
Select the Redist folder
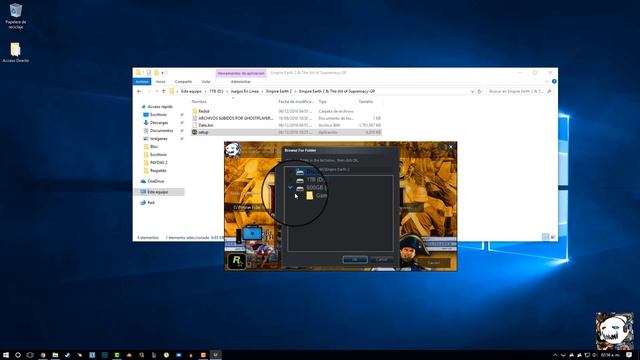click(x=203, y=111)
